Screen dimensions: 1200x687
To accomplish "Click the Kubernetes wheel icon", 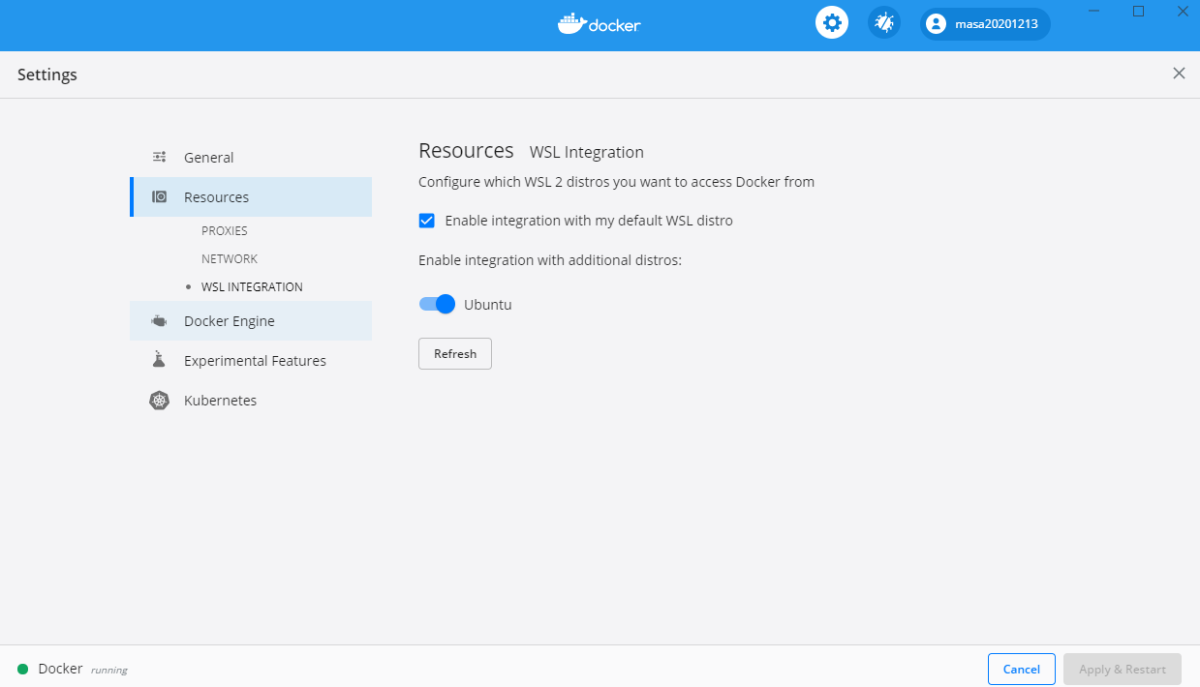I will point(159,400).
